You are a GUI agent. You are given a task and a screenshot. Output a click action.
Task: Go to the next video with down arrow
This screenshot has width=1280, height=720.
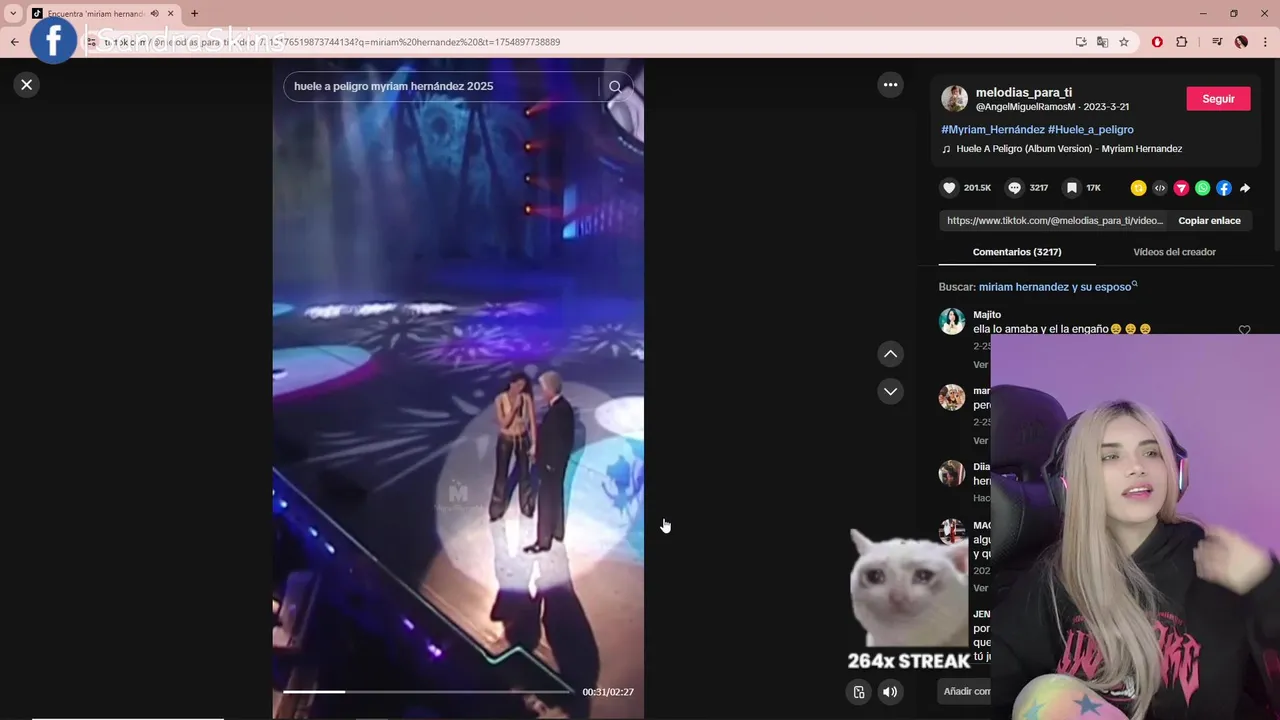(x=890, y=391)
